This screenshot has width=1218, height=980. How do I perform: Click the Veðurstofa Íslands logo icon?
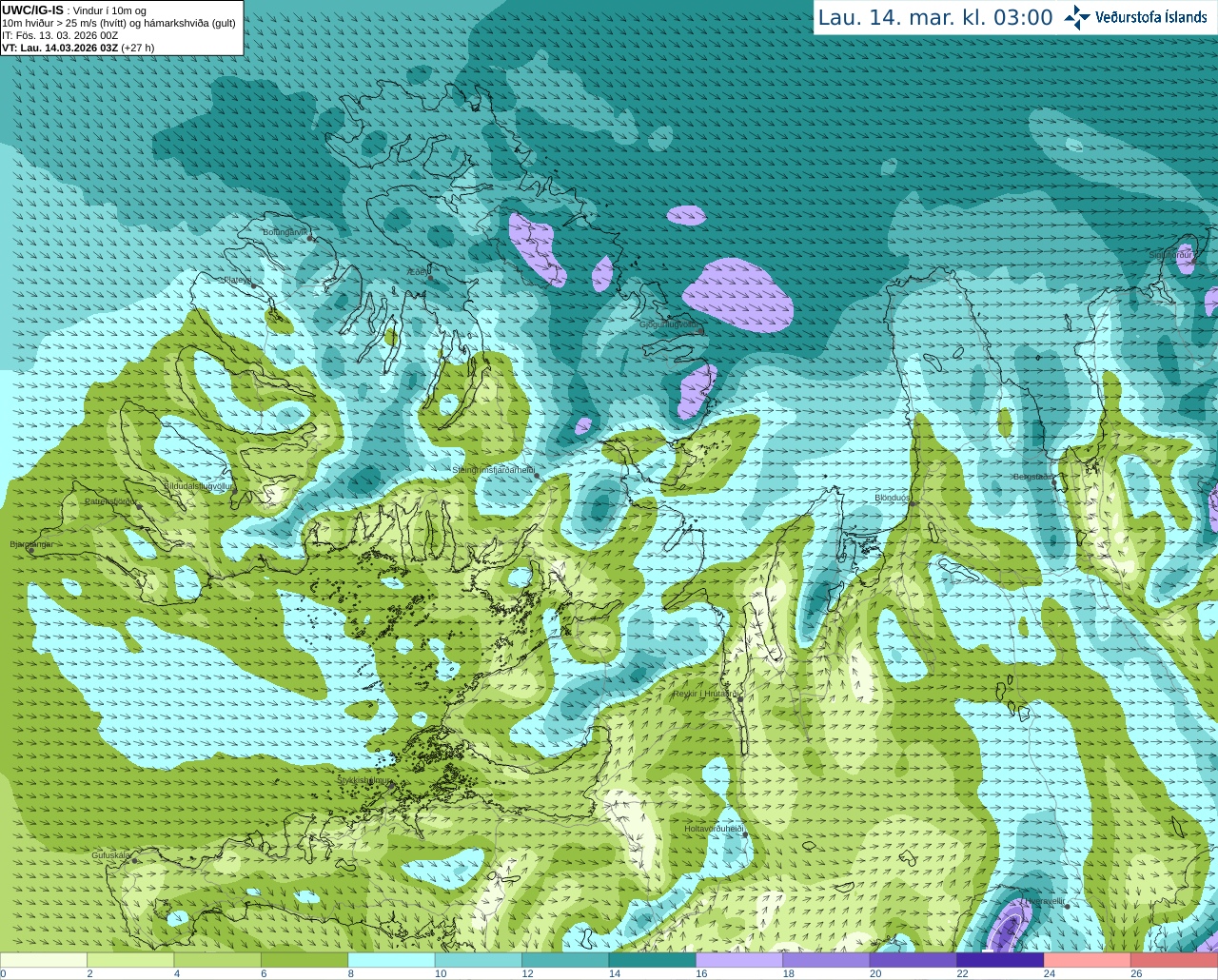[x=1077, y=17]
